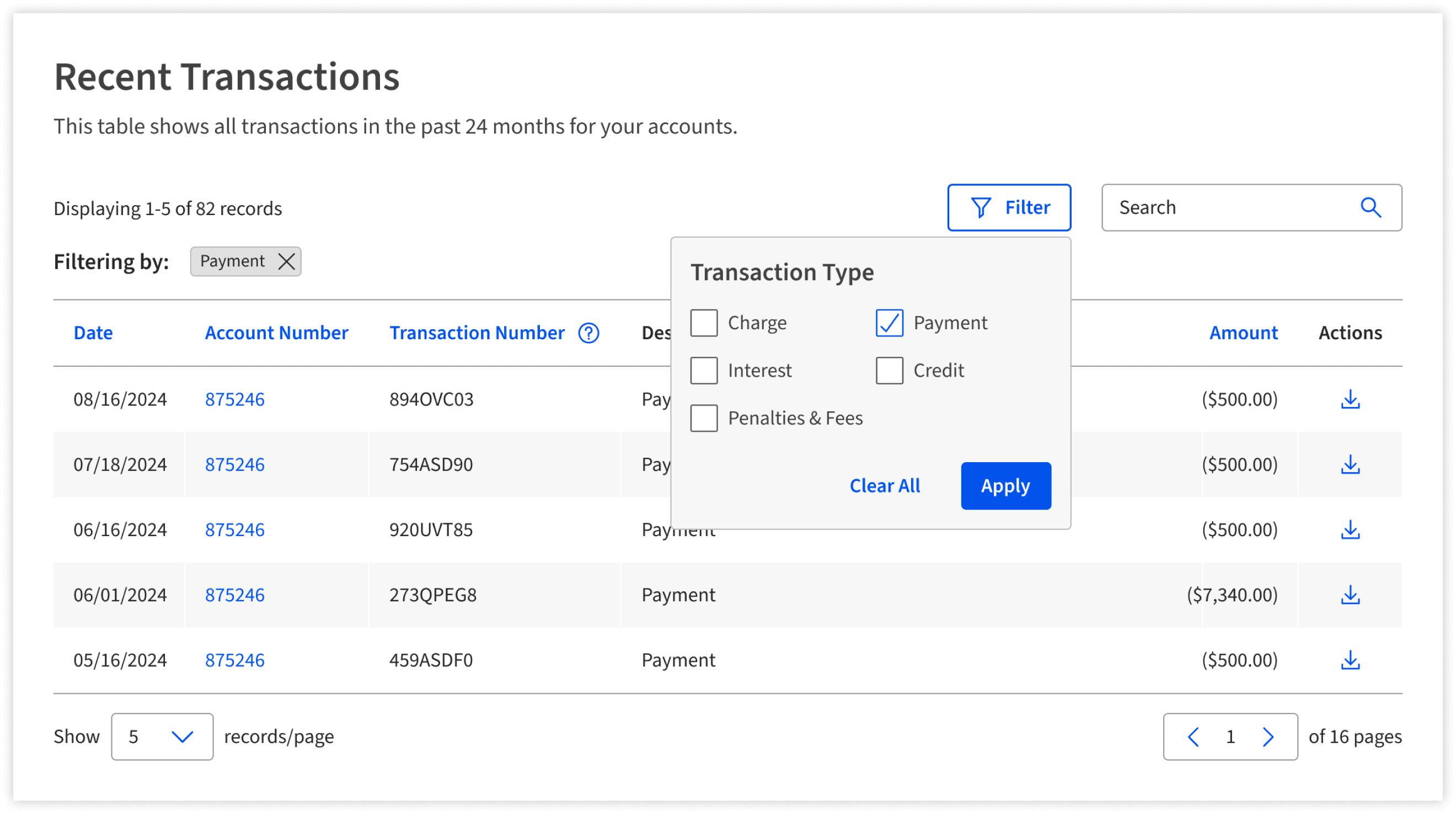Tick the Interest checkbox
The width and height of the screenshot is (1456, 814).
click(x=704, y=370)
